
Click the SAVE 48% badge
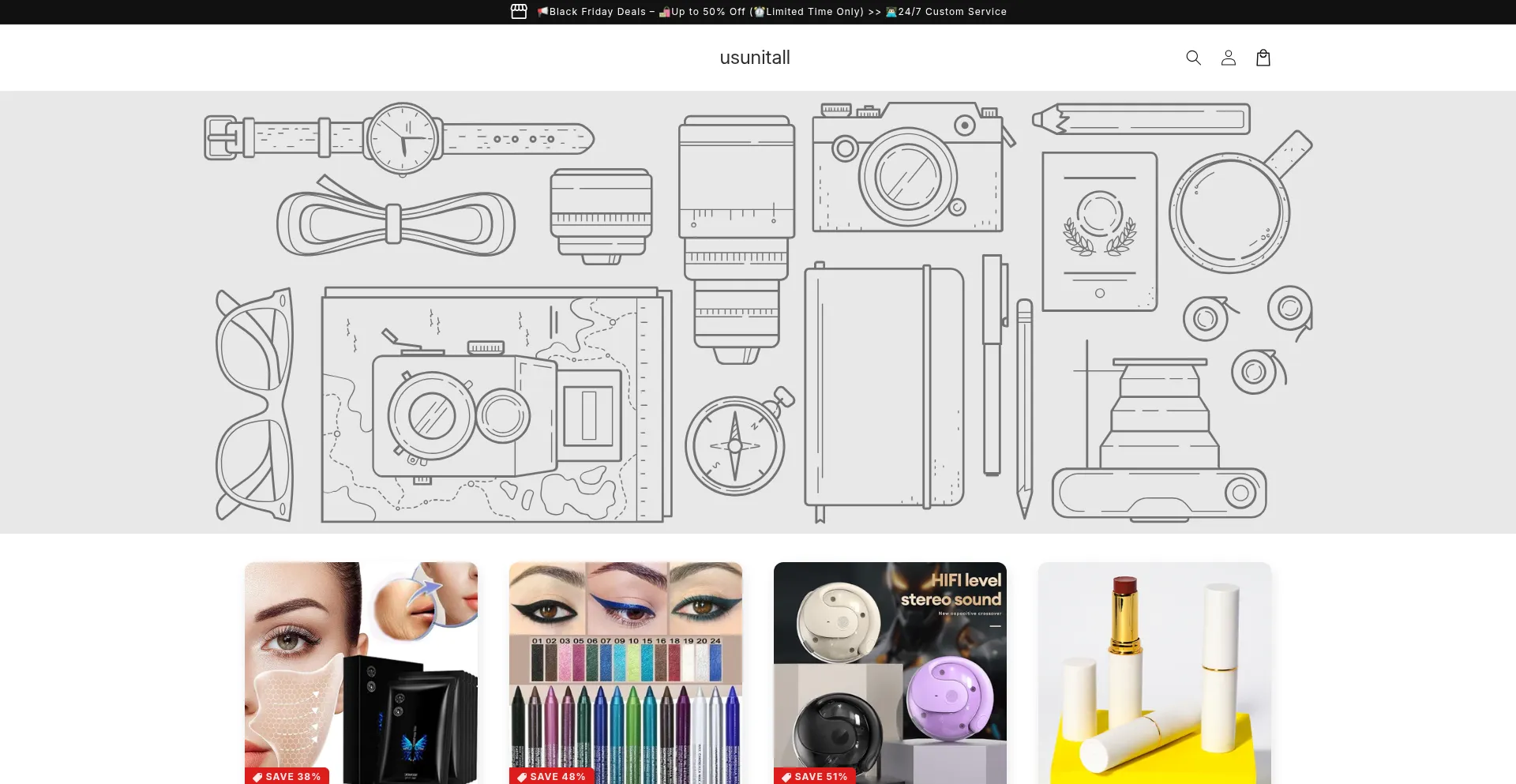(551, 776)
